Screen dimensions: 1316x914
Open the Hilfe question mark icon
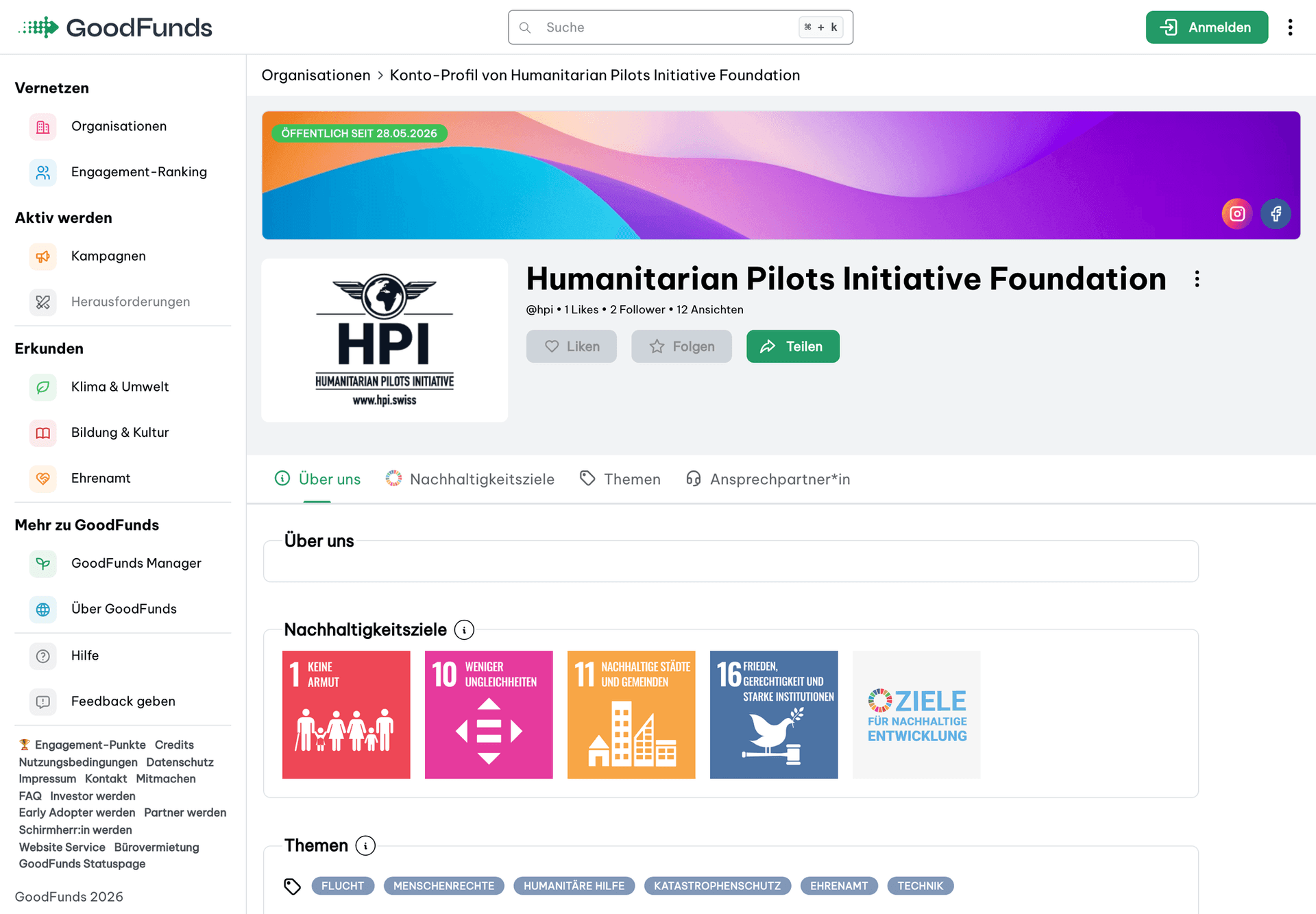pyautogui.click(x=43, y=656)
